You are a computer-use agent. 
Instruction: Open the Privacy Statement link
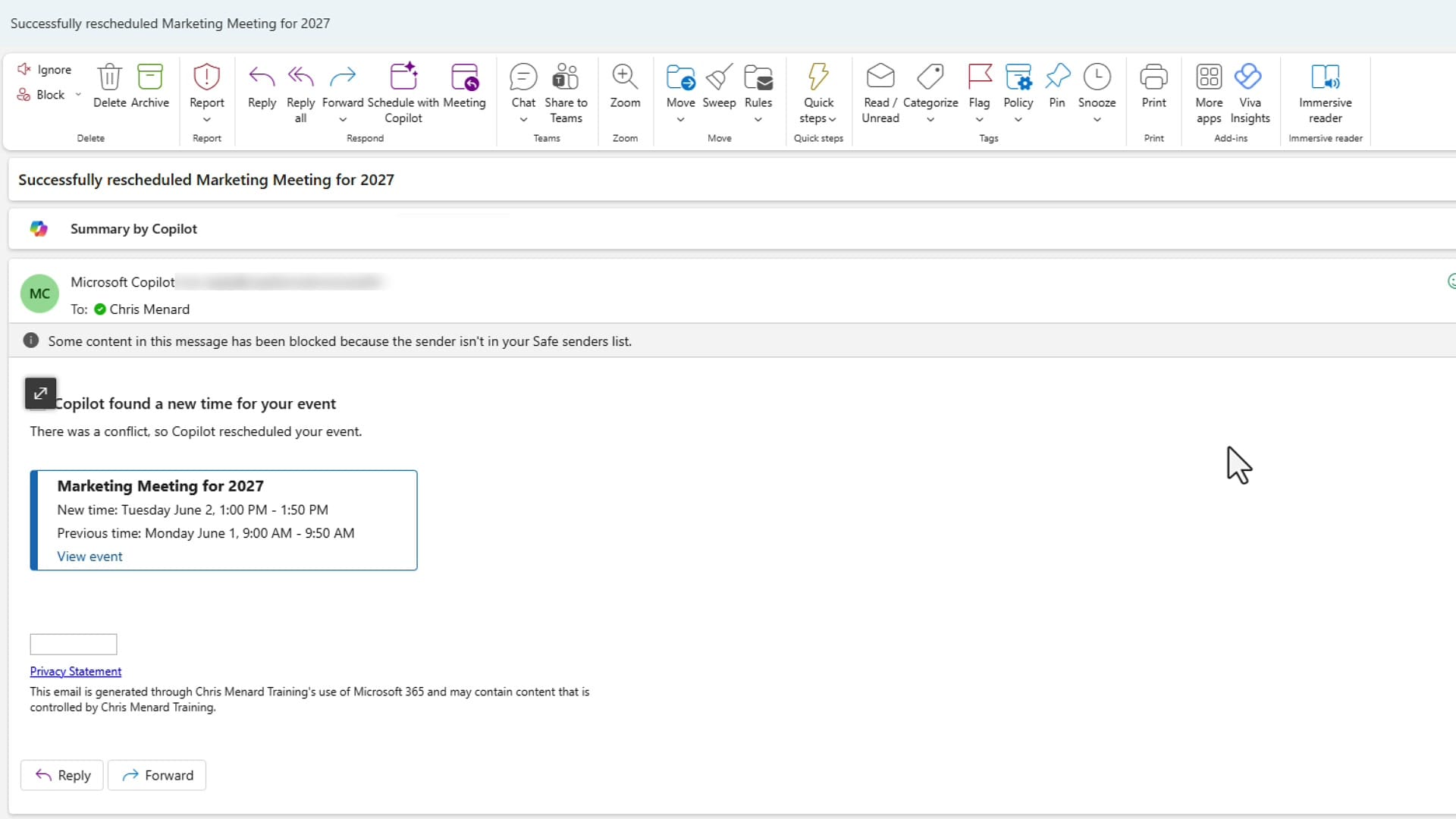[76, 671]
